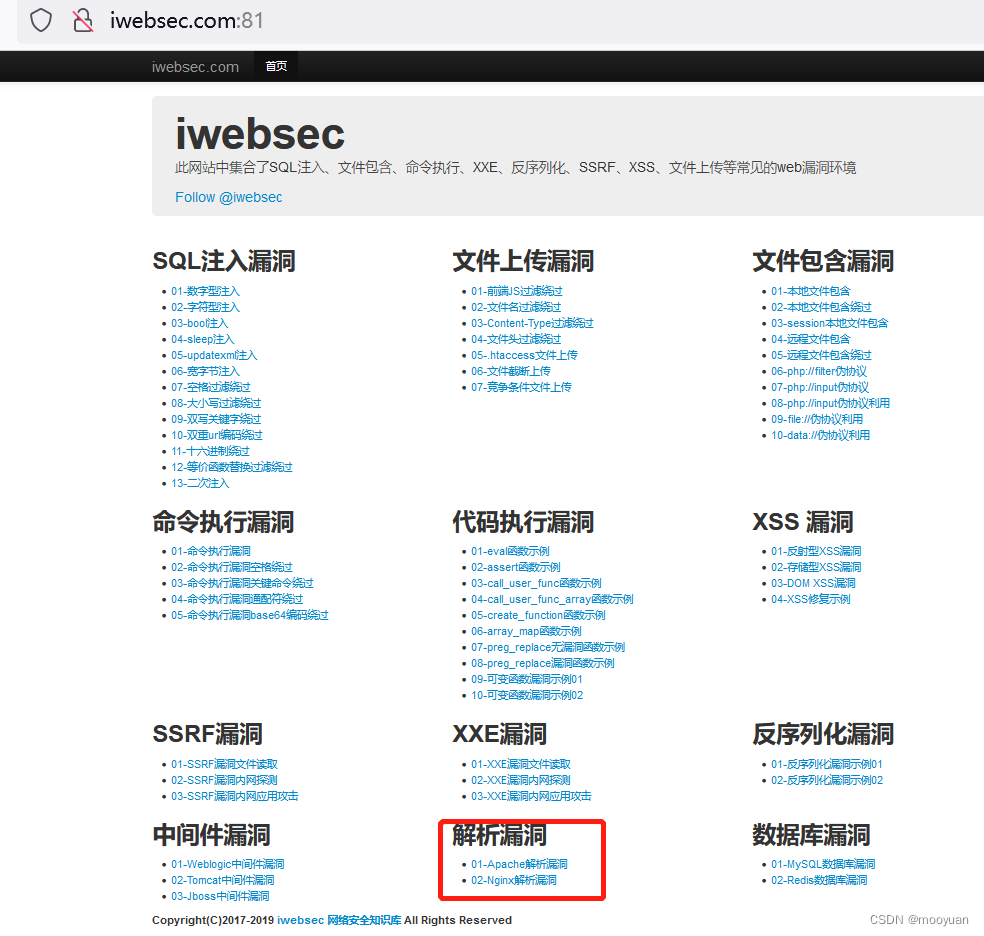Screen dimensions: 984x936
Task: Open 03-SSRF漏洞内网应用攻击 link
Action: coord(235,796)
